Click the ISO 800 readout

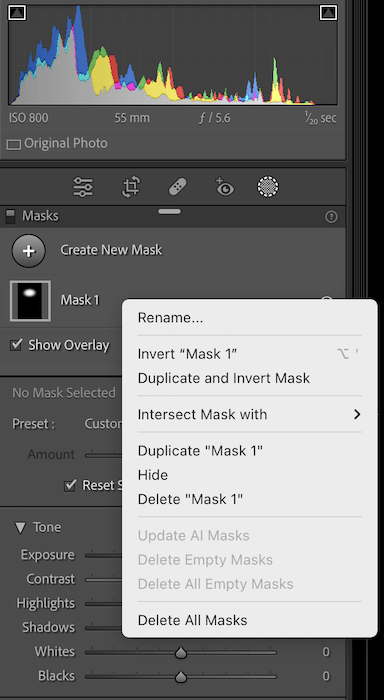coord(29,118)
